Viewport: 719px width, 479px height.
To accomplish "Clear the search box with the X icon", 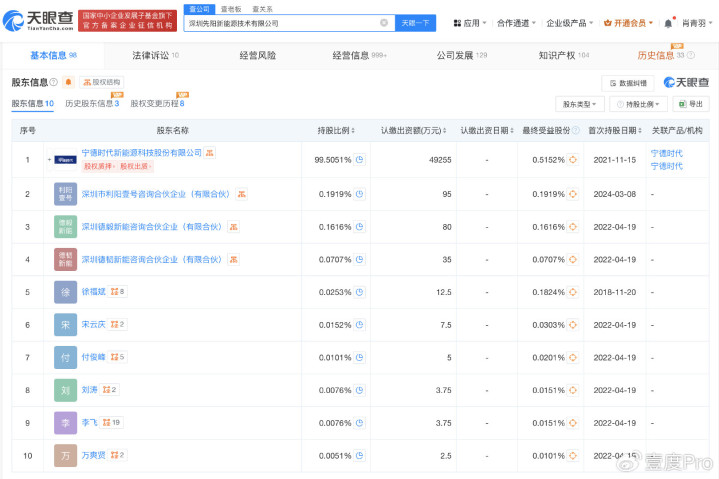I will [x=384, y=23].
